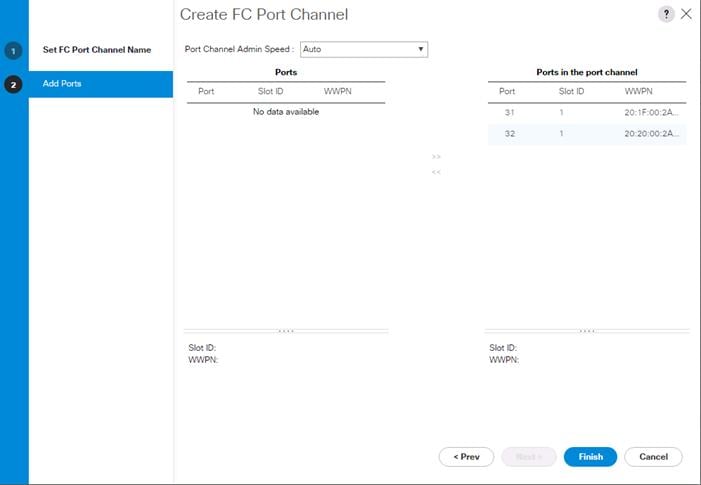Screen dimensions: 701x485
Task: Close the Create FC Port Channel dialog
Action: [x=686, y=14]
